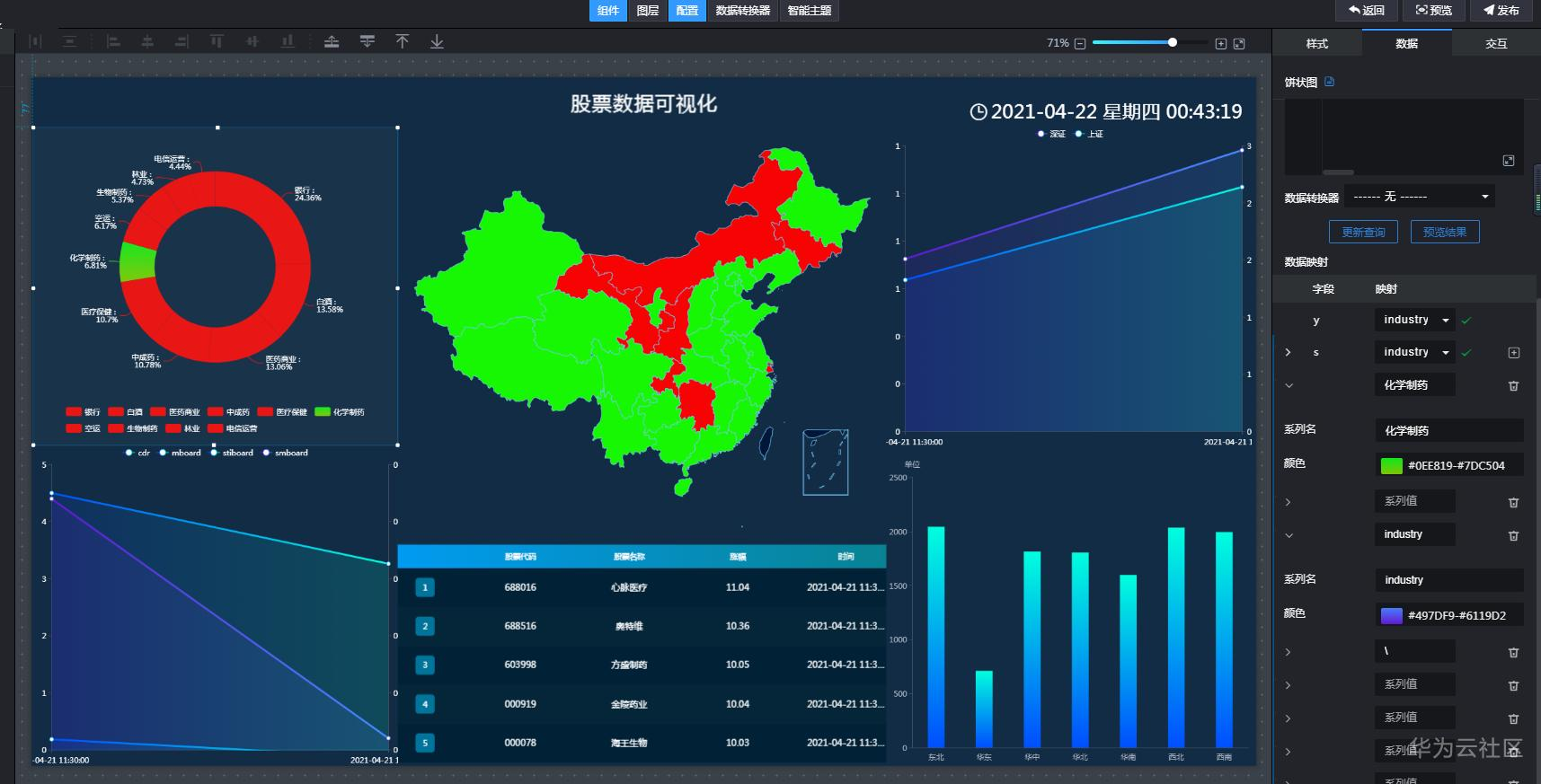This screenshot has height=784, width=1541.
Task: Click the 发布 button
Action: (x=1501, y=11)
